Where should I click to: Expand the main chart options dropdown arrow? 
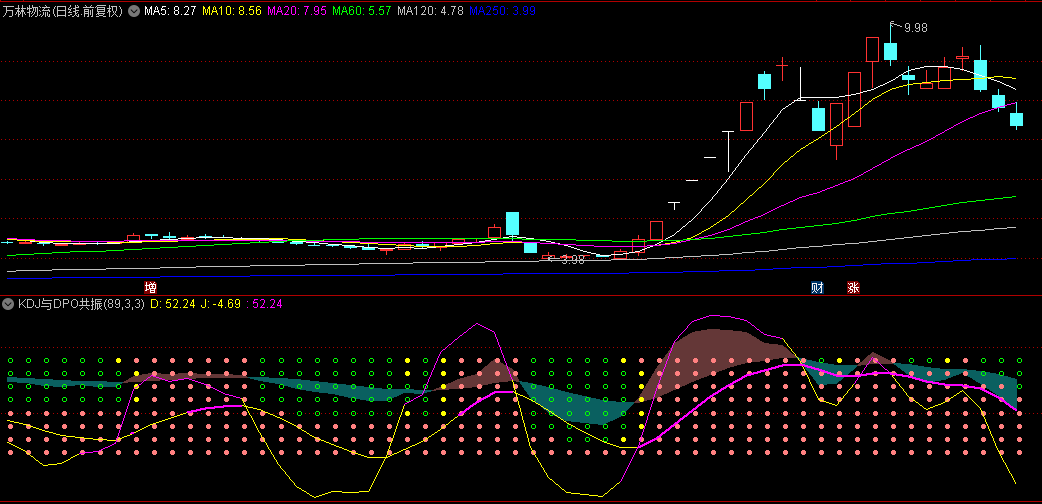pyautogui.click(x=134, y=12)
